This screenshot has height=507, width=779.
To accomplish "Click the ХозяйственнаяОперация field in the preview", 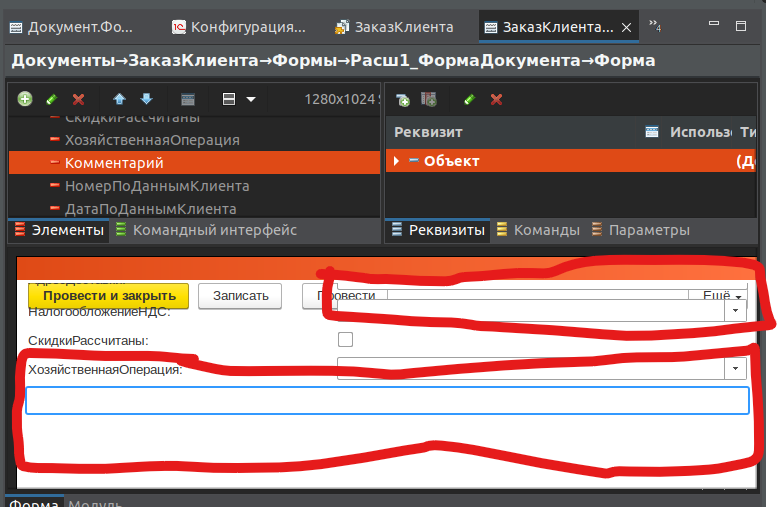I will 531,369.
